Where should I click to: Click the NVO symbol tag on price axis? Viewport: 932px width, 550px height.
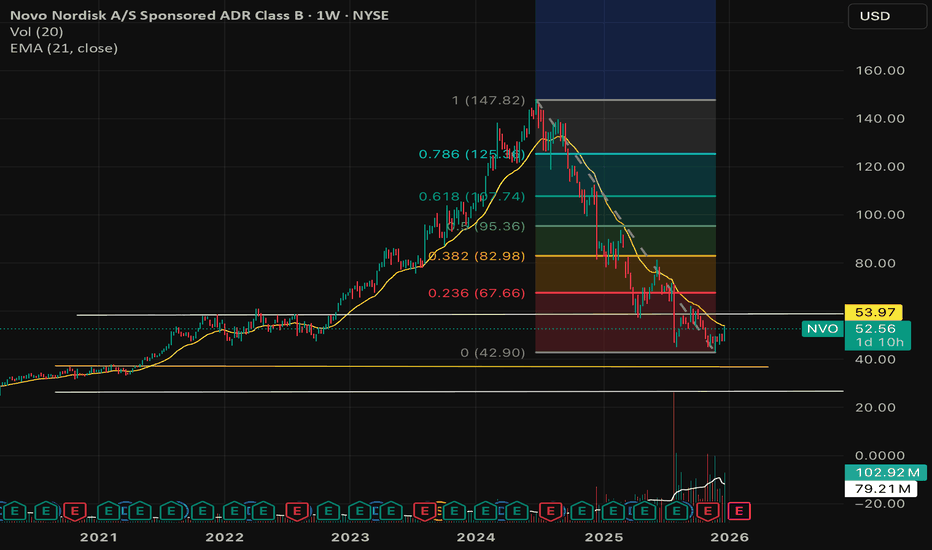pos(822,329)
